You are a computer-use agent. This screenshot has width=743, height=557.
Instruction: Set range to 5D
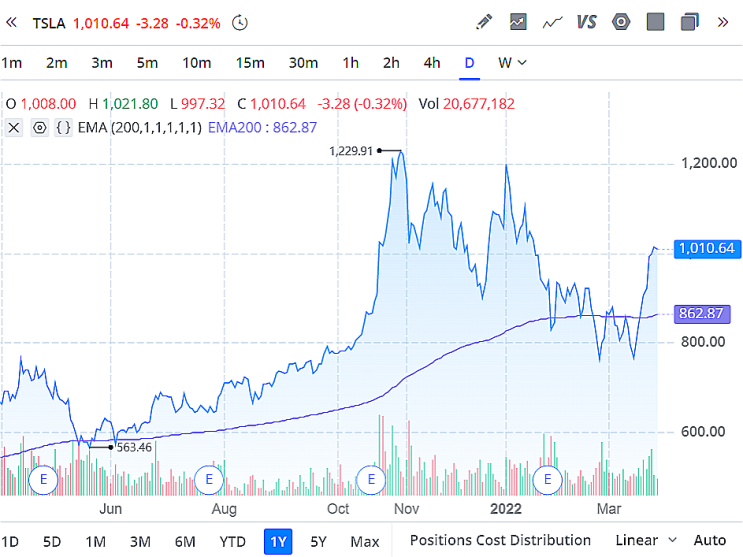(x=52, y=541)
